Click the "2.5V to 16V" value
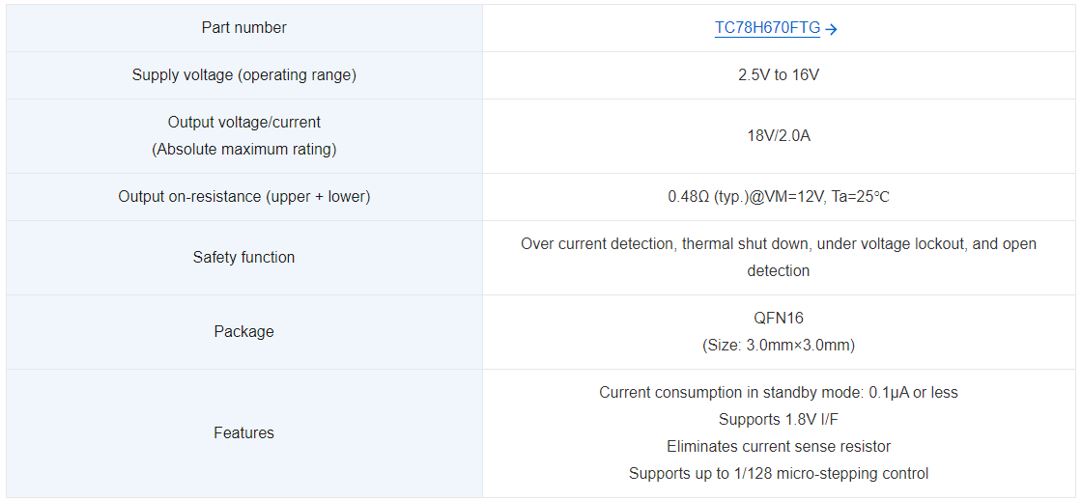Image resolution: width=1083 pixels, height=504 pixels. click(779, 75)
